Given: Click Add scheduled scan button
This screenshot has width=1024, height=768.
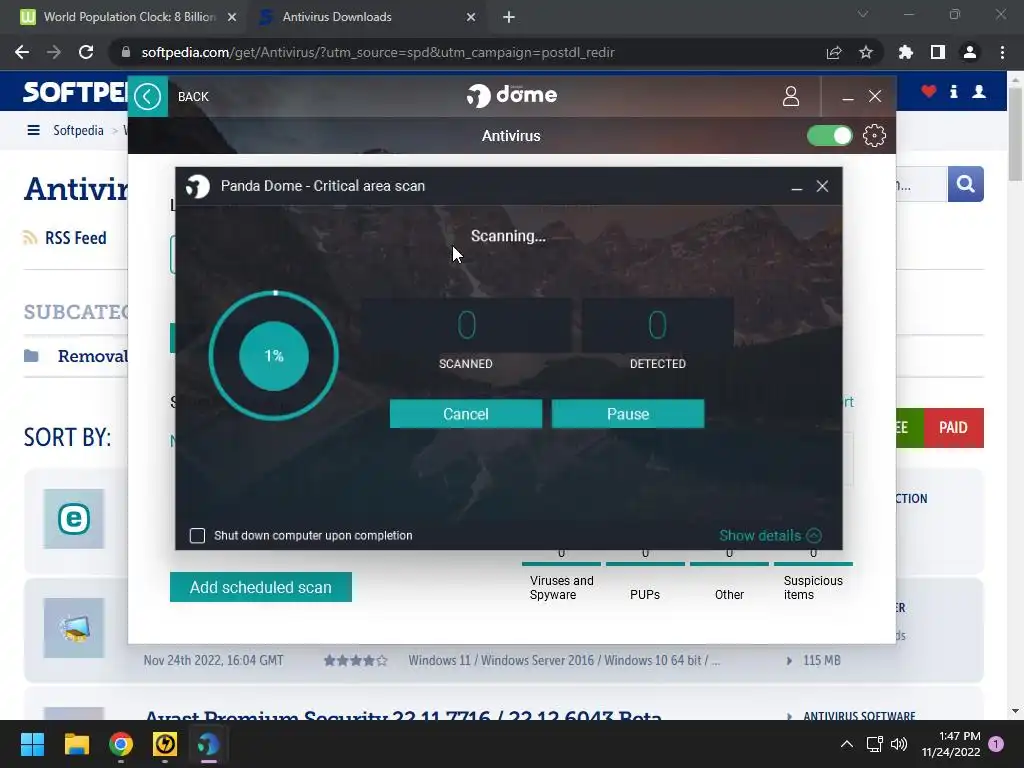Looking at the screenshot, I should 261,587.
